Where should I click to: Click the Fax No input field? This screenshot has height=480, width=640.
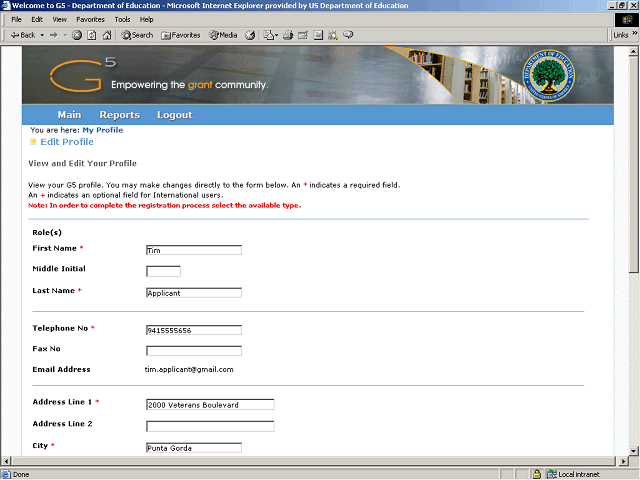[x=194, y=351]
